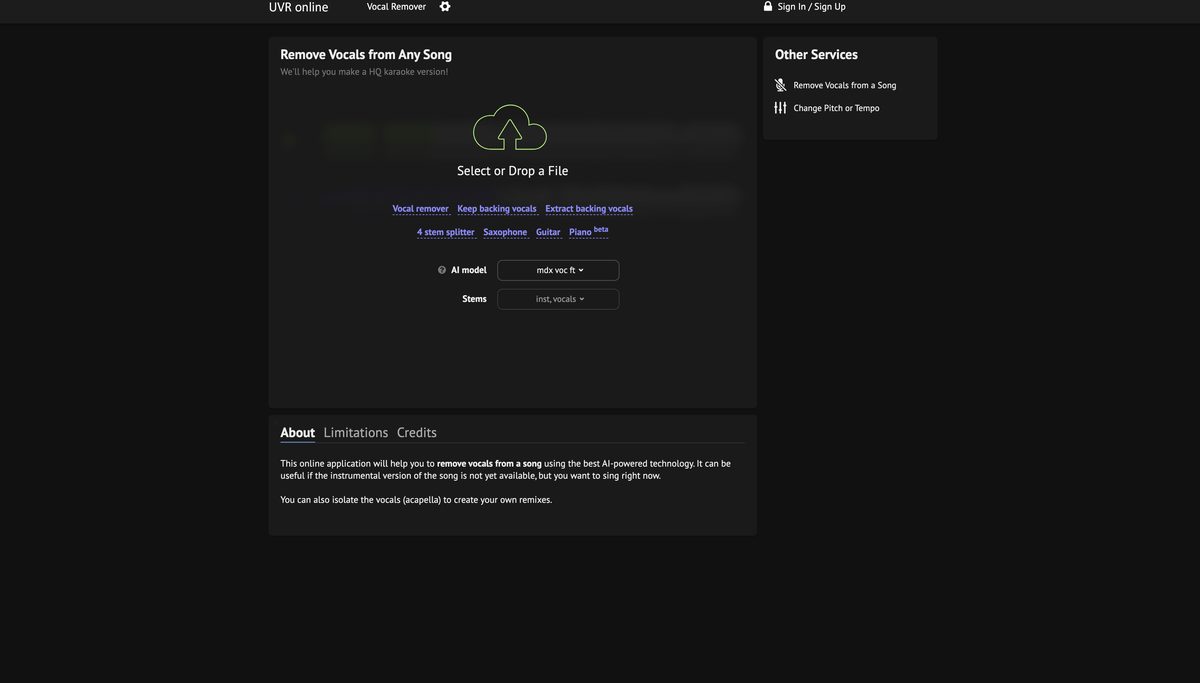Select the About tab
Viewport: 1200px width, 683px height.
297,433
